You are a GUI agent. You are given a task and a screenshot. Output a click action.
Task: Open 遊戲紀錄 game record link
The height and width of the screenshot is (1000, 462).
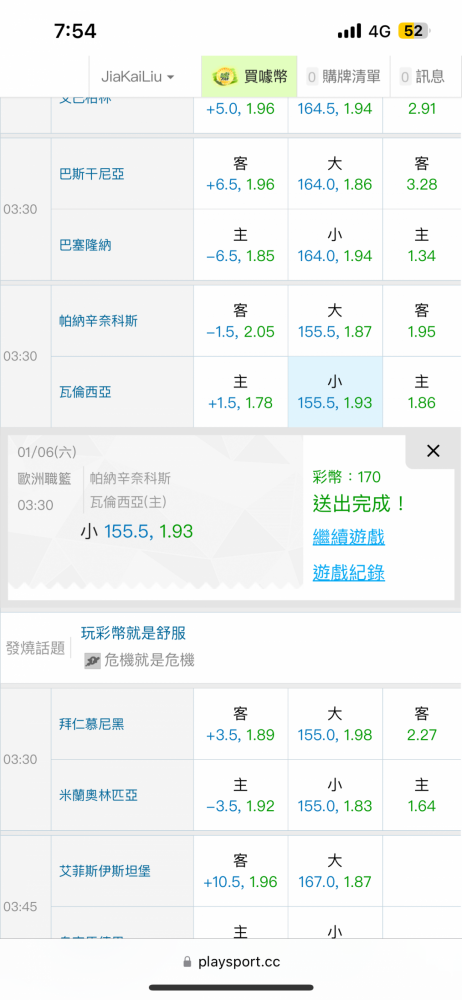(348, 573)
